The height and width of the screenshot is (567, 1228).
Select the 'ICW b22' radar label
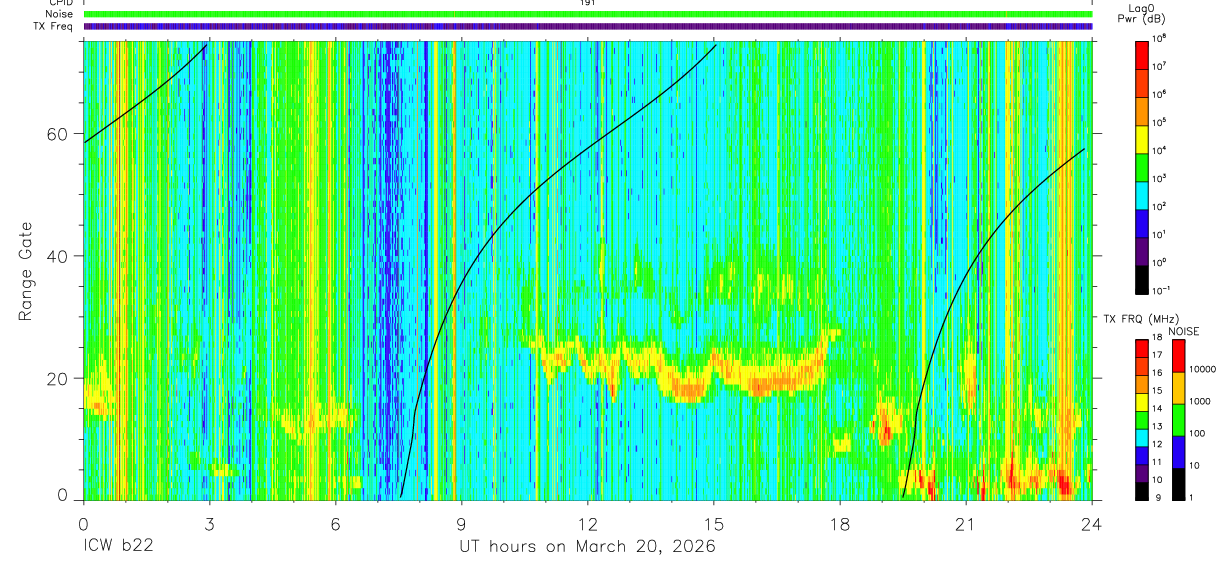121,547
